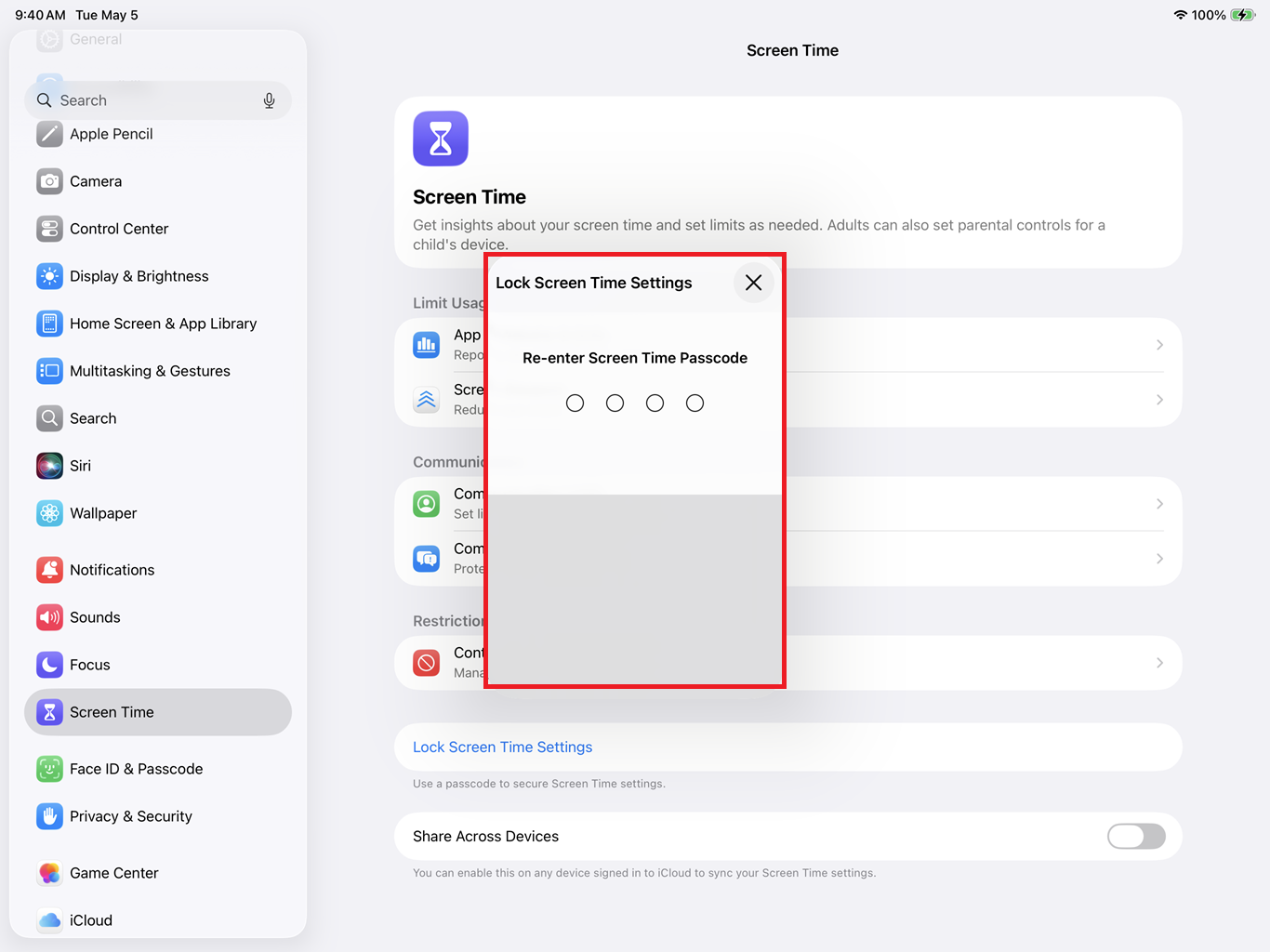Tap the 9:40 AM clock
The height and width of the screenshot is (952, 1270).
(x=40, y=15)
